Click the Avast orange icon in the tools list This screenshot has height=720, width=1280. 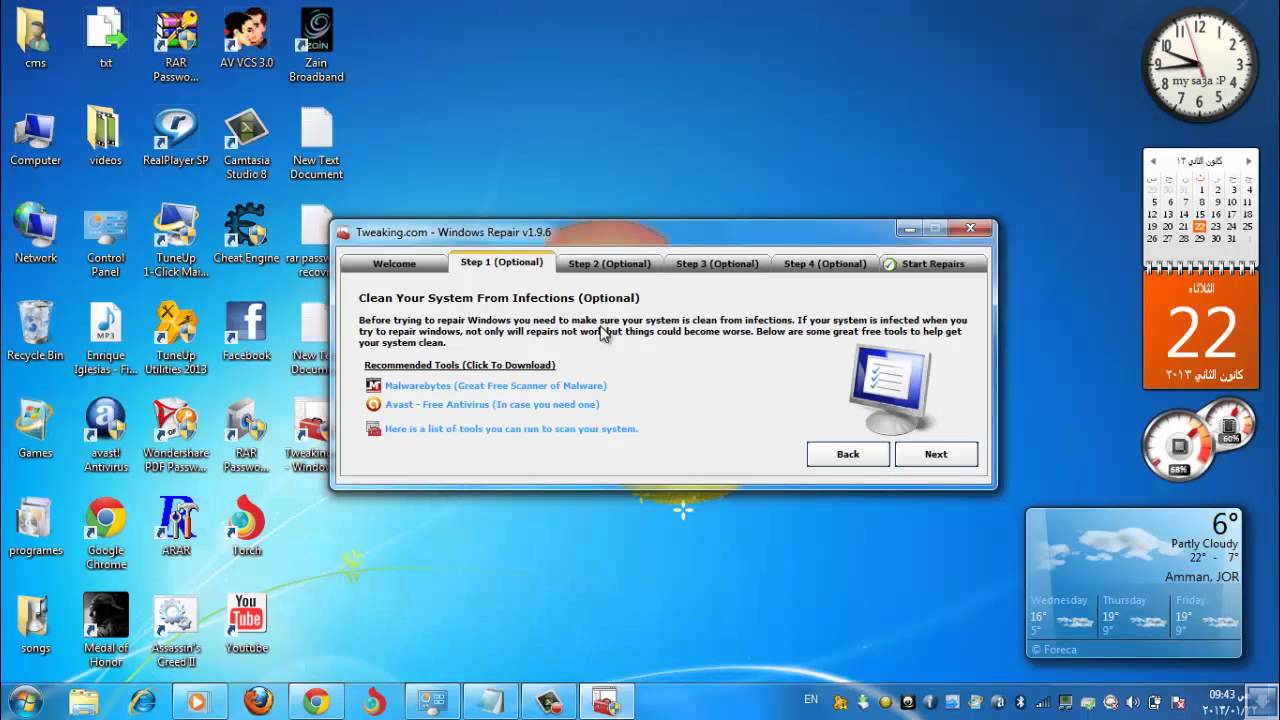[373, 404]
